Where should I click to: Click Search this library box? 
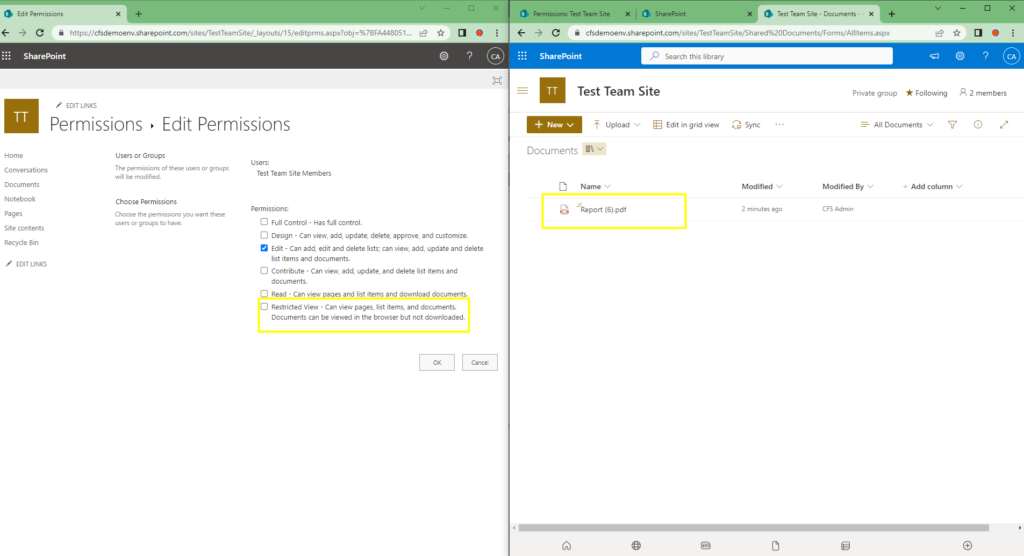coord(767,56)
